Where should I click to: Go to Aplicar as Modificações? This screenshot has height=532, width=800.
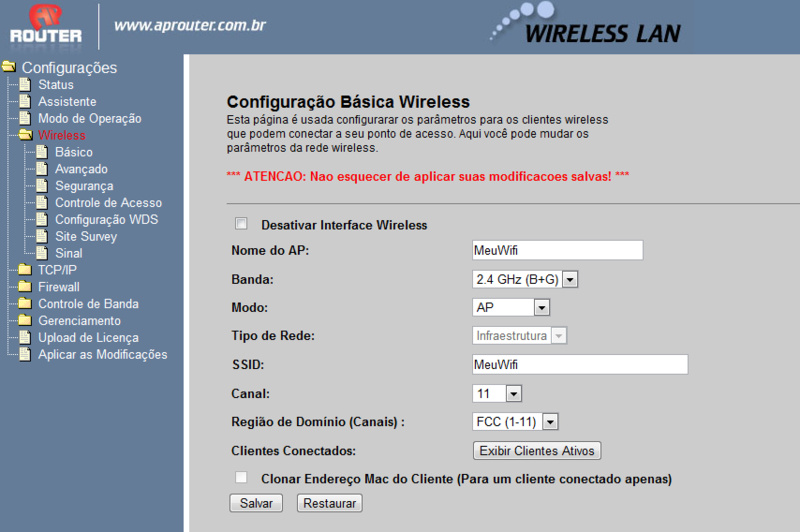point(103,354)
